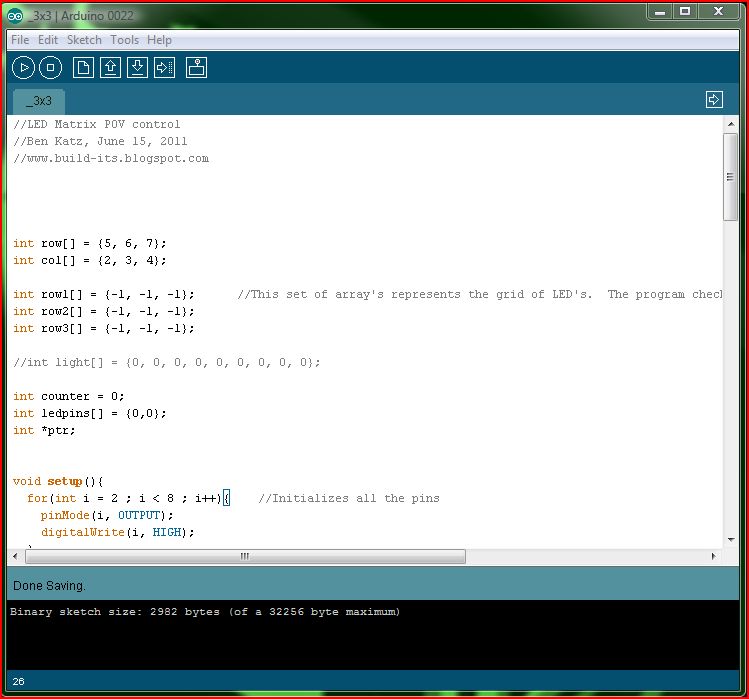Click the "for(int i = 2 ; i < 8 ; i++){" loop line
749x699 pixels.
click(x=128, y=498)
